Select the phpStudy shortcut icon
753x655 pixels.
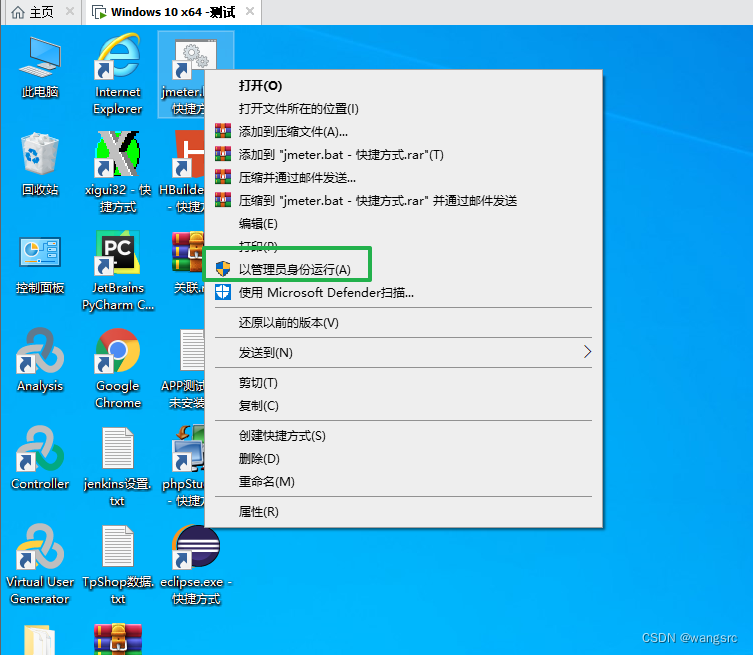pos(189,449)
